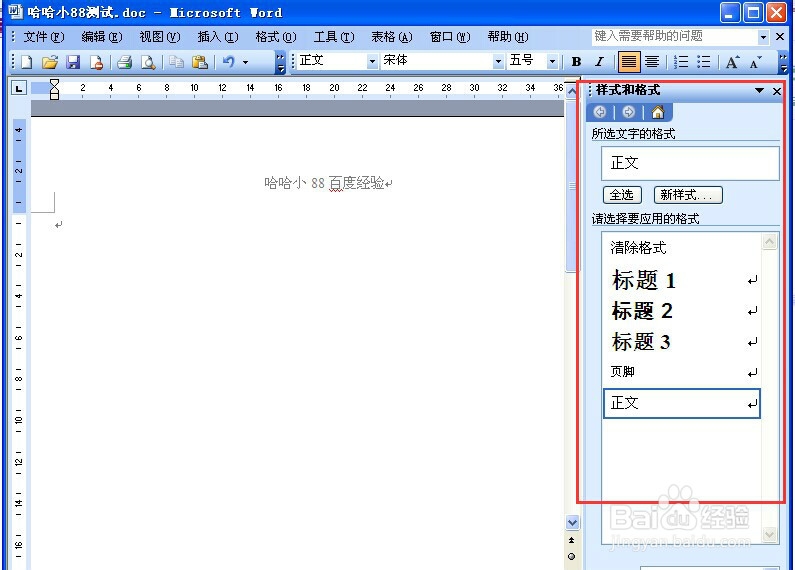Open the font dropdown showing 宋体

(498, 61)
